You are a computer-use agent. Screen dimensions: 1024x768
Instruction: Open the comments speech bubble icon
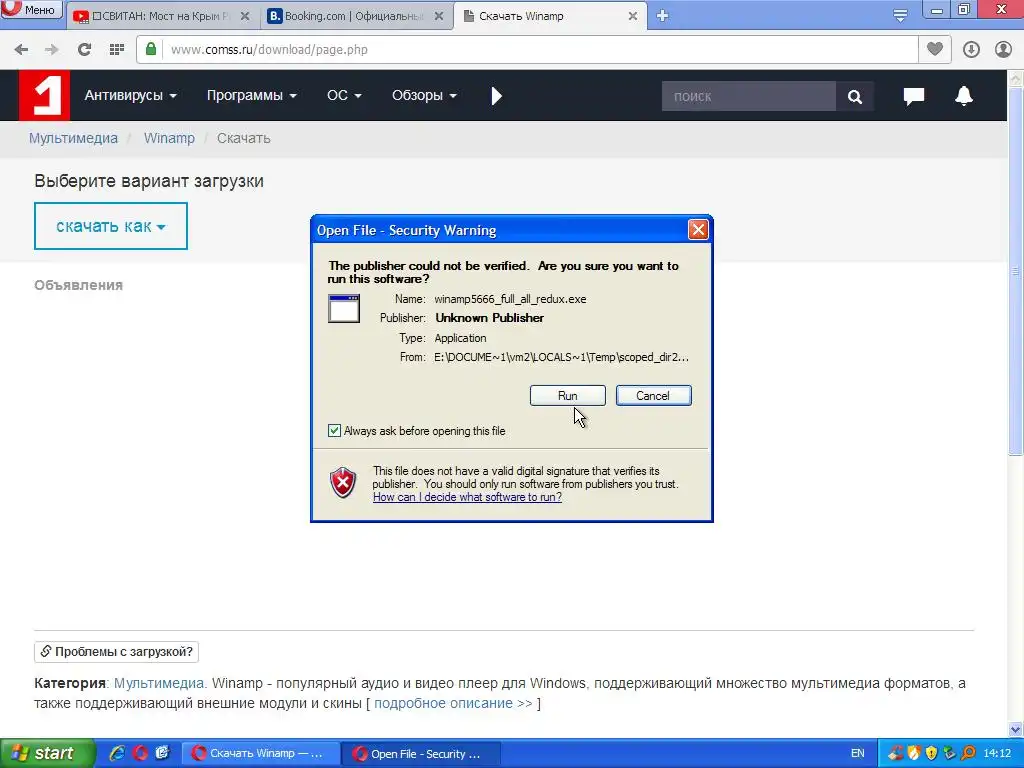[x=914, y=96]
